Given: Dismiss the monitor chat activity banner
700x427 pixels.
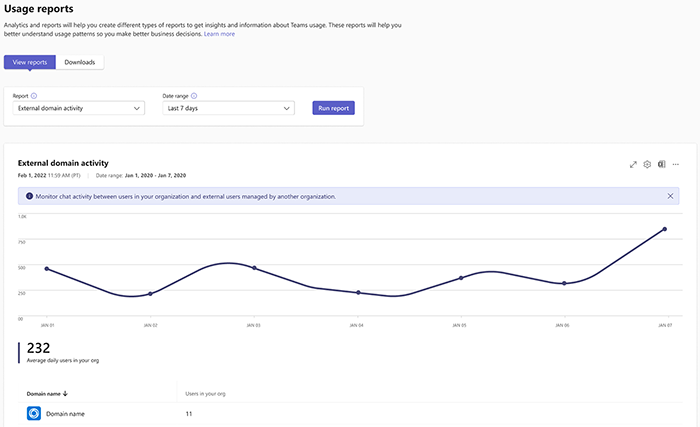Looking at the screenshot, I should point(670,196).
